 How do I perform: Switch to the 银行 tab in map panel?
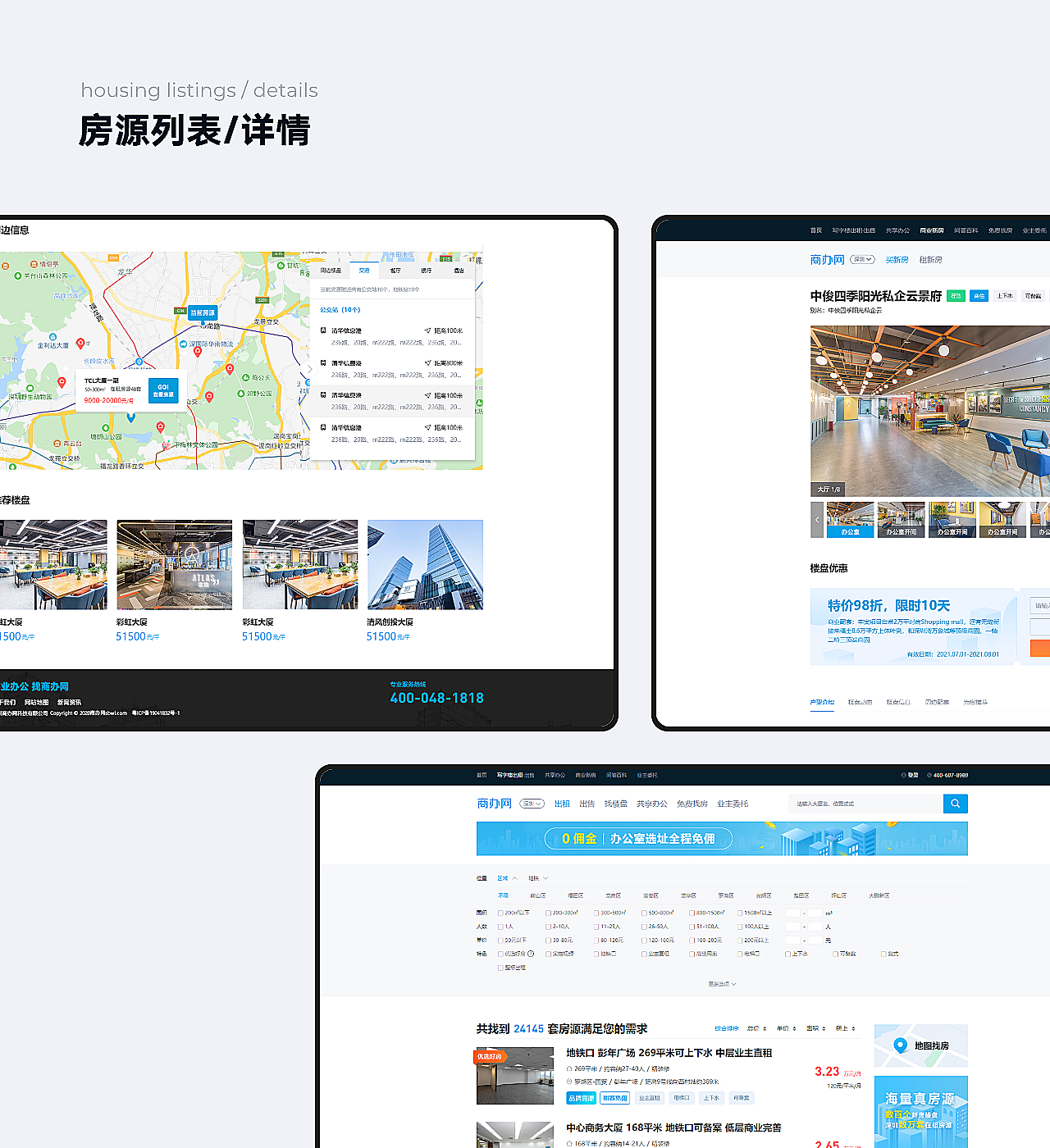[x=427, y=270]
